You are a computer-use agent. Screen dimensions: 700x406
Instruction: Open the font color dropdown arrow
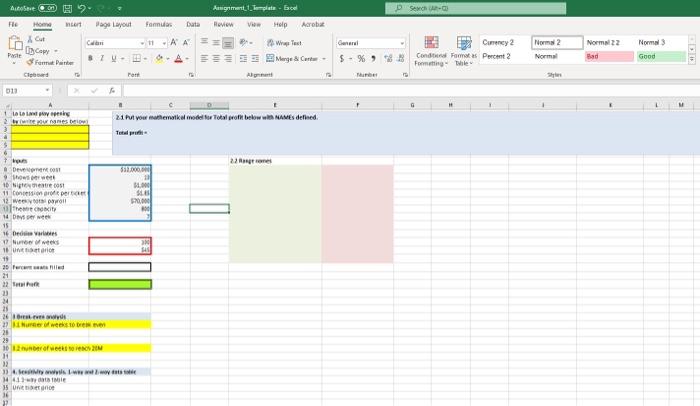(x=187, y=59)
